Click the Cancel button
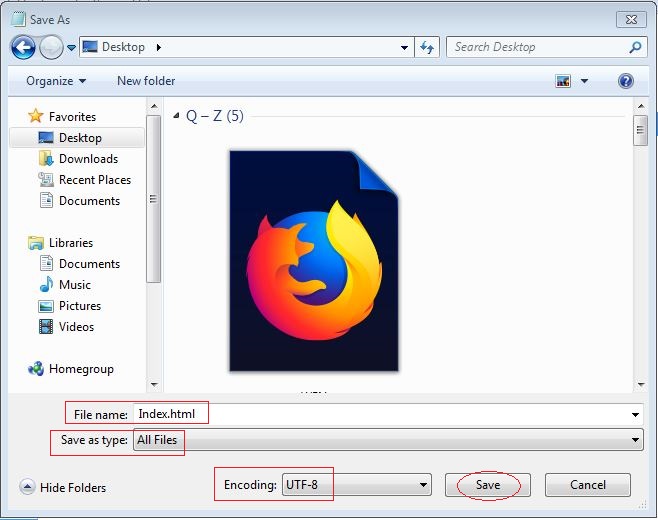 [x=588, y=485]
